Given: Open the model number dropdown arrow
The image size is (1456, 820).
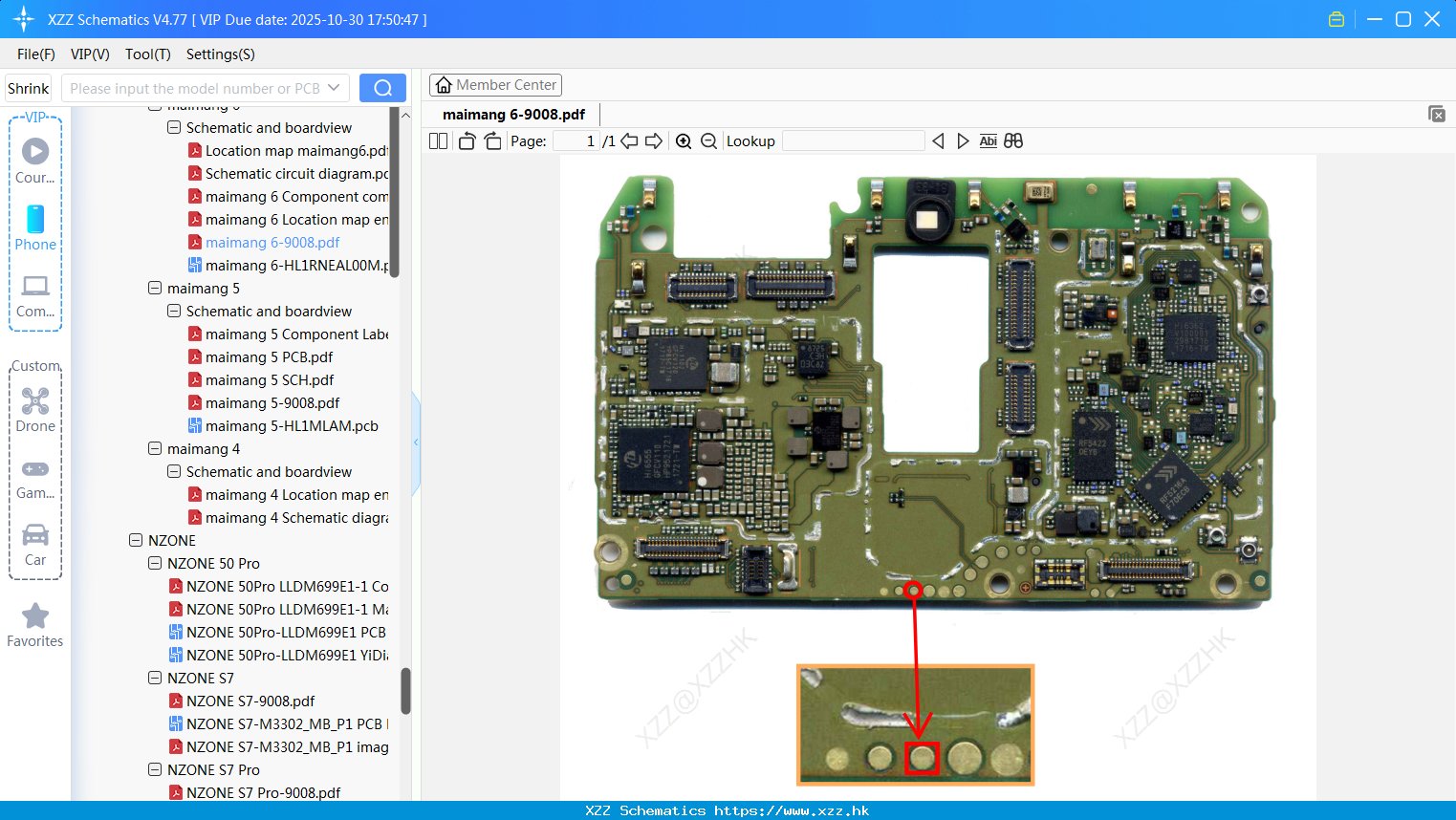Looking at the screenshot, I should click(x=334, y=88).
